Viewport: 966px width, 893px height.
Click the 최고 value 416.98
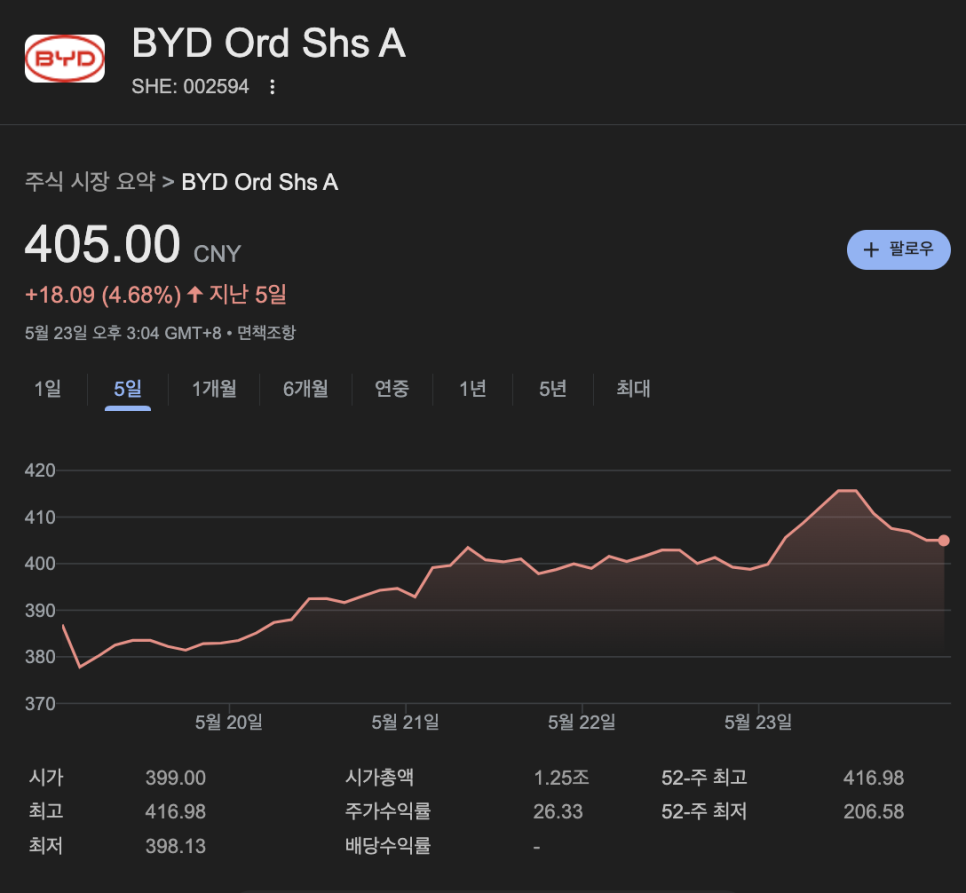tap(176, 812)
